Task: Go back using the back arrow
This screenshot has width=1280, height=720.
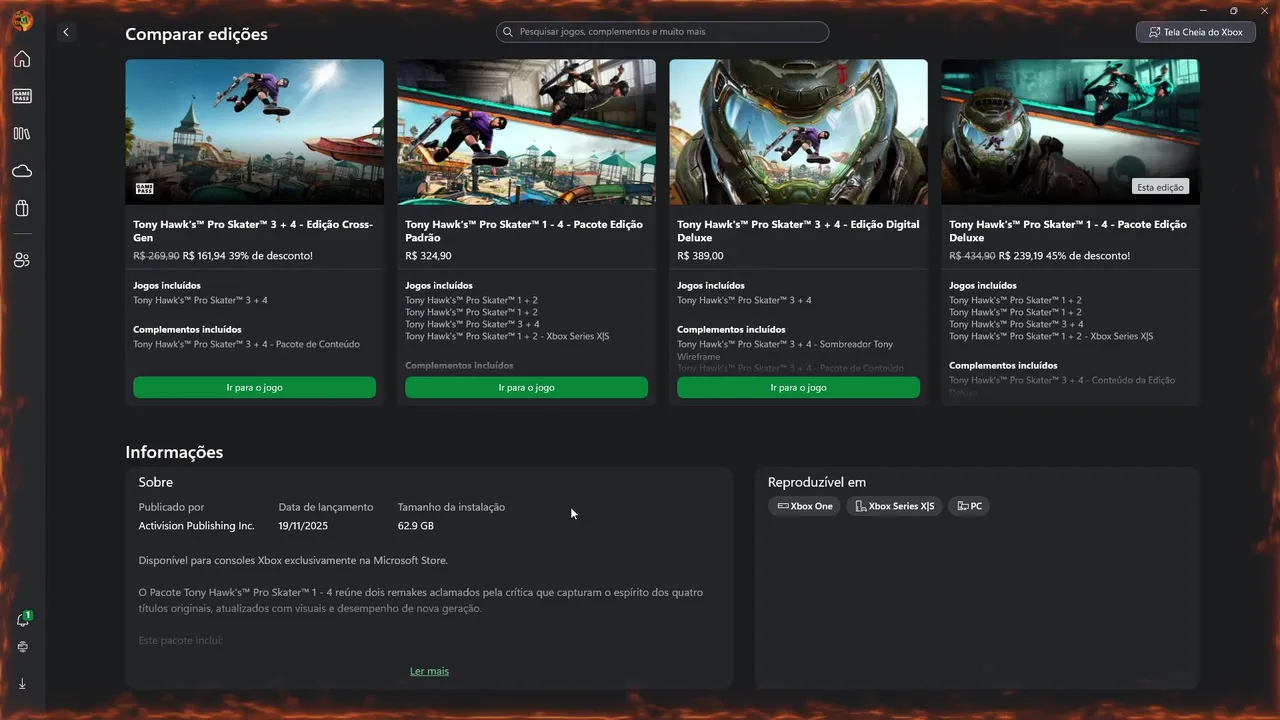Action: tap(66, 32)
